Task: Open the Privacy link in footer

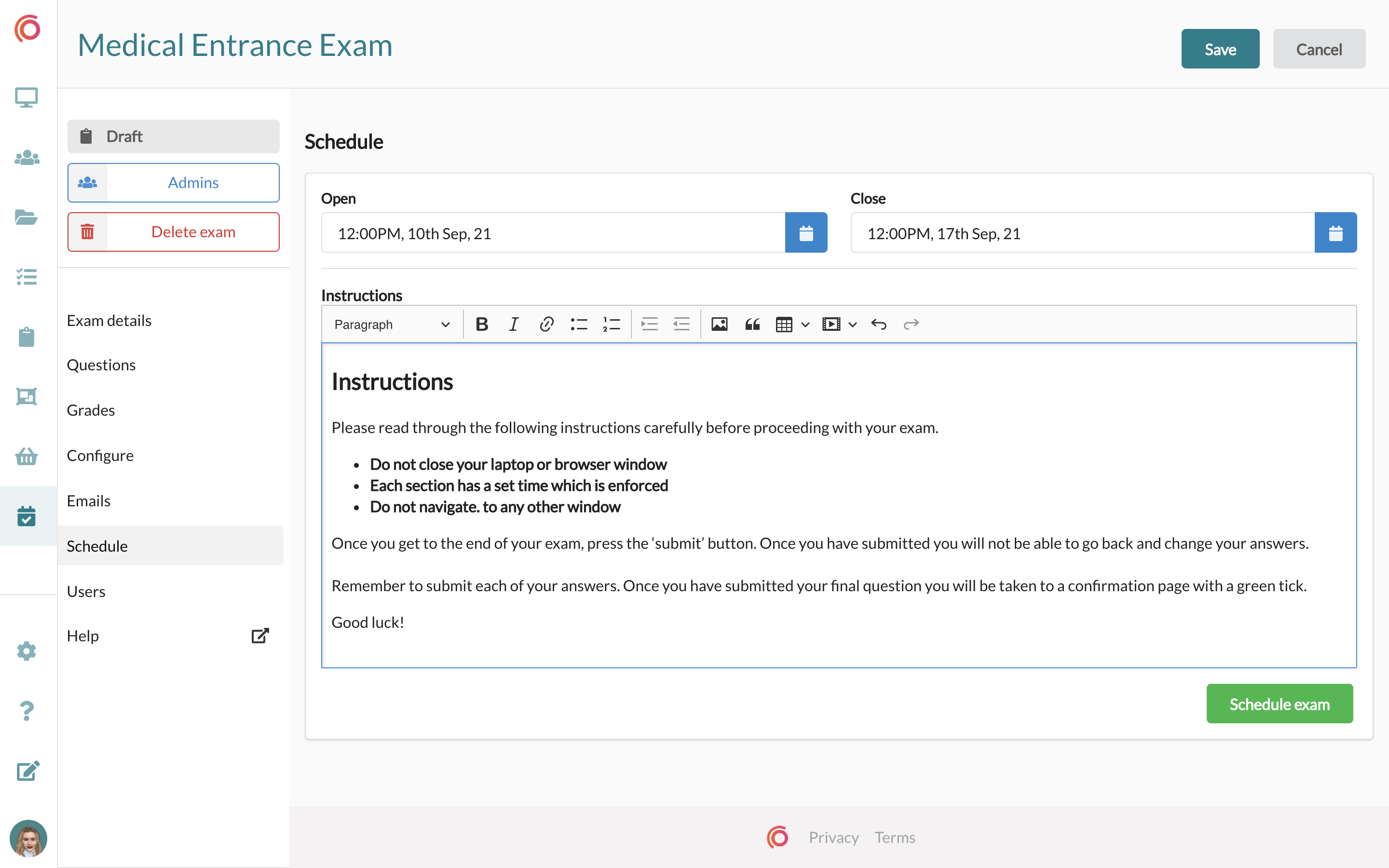Action: 833,837
